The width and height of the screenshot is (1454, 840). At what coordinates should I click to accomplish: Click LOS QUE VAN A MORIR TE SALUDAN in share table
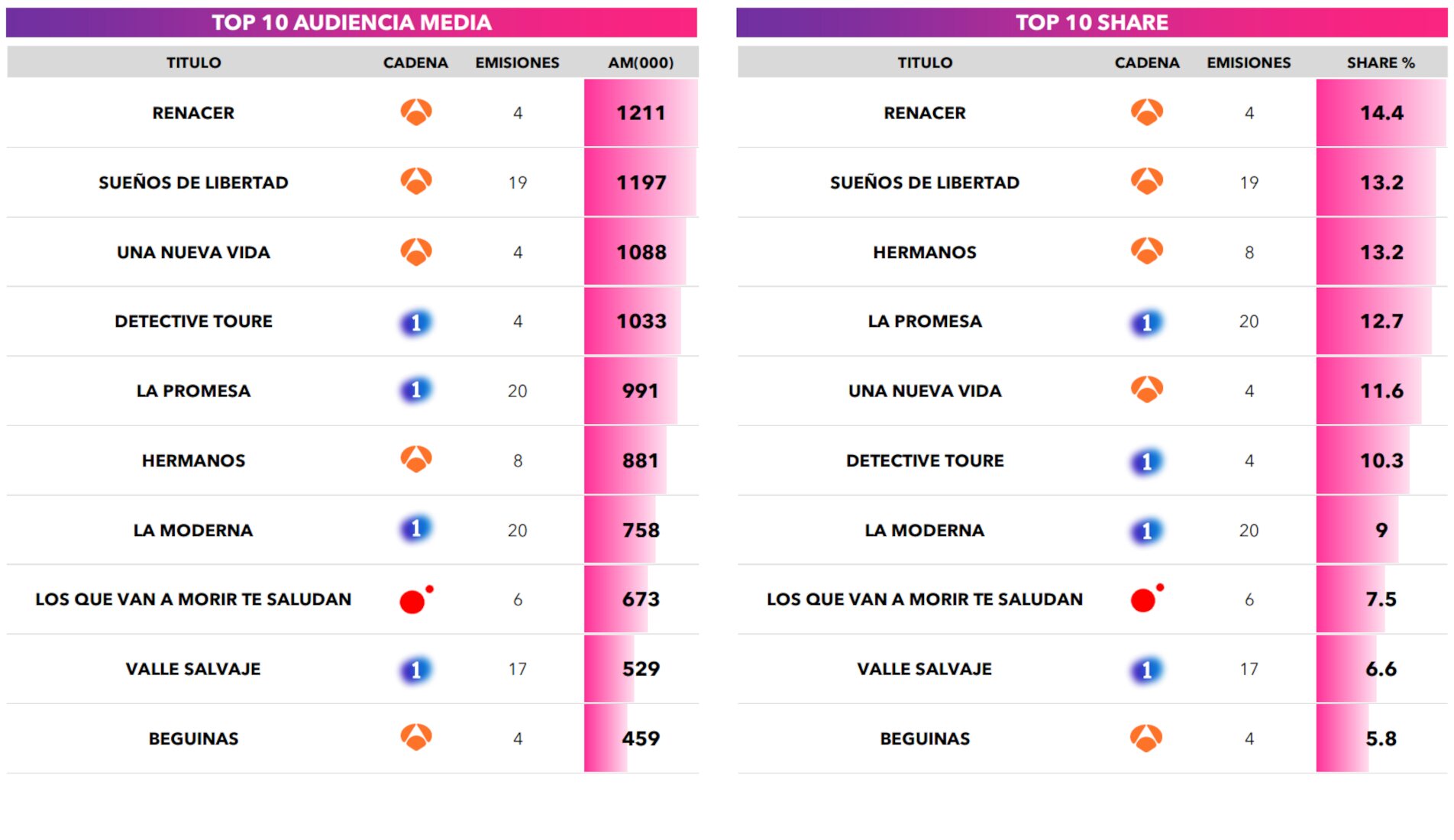(x=925, y=599)
